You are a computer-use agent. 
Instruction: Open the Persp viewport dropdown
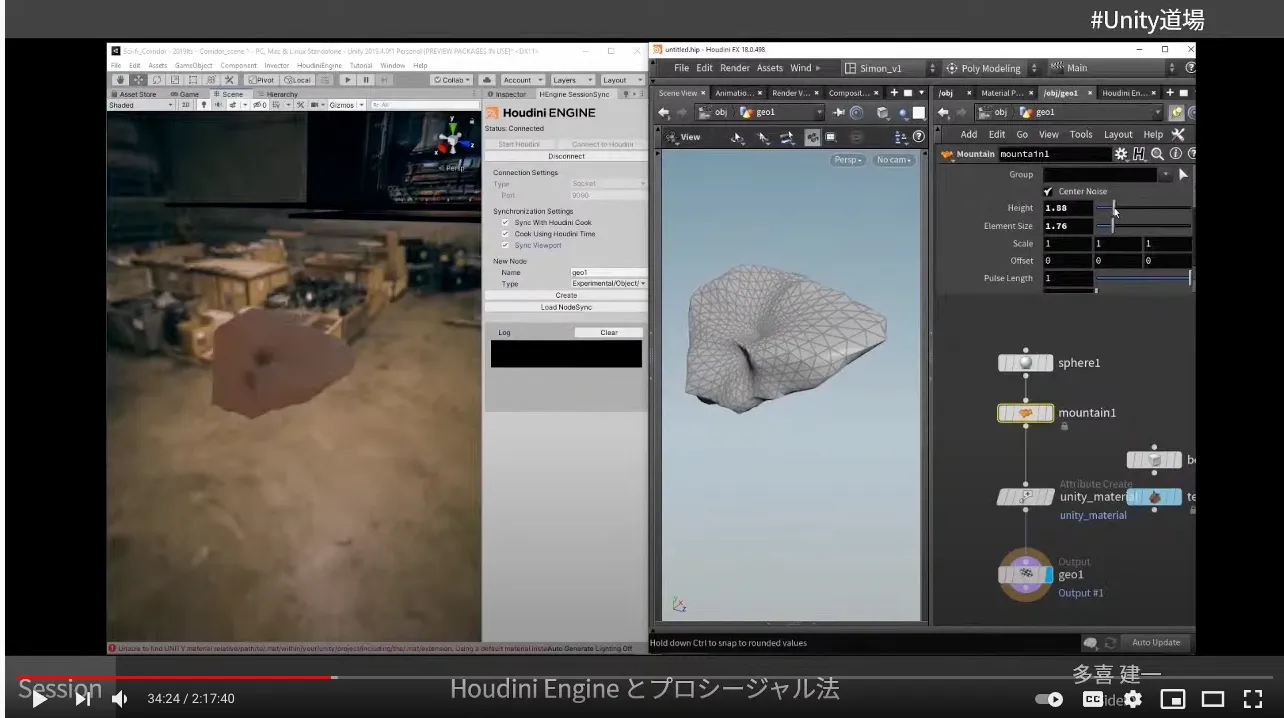(847, 160)
